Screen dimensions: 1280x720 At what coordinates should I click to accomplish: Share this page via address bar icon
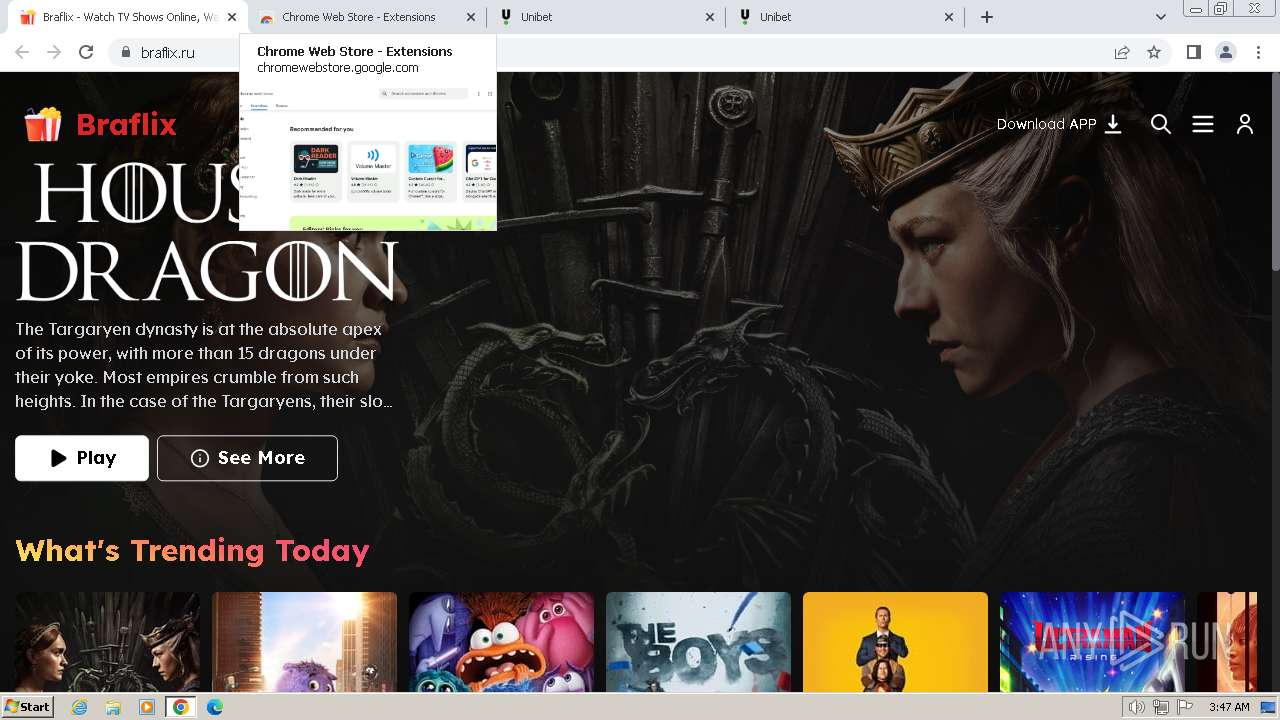click(1122, 52)
